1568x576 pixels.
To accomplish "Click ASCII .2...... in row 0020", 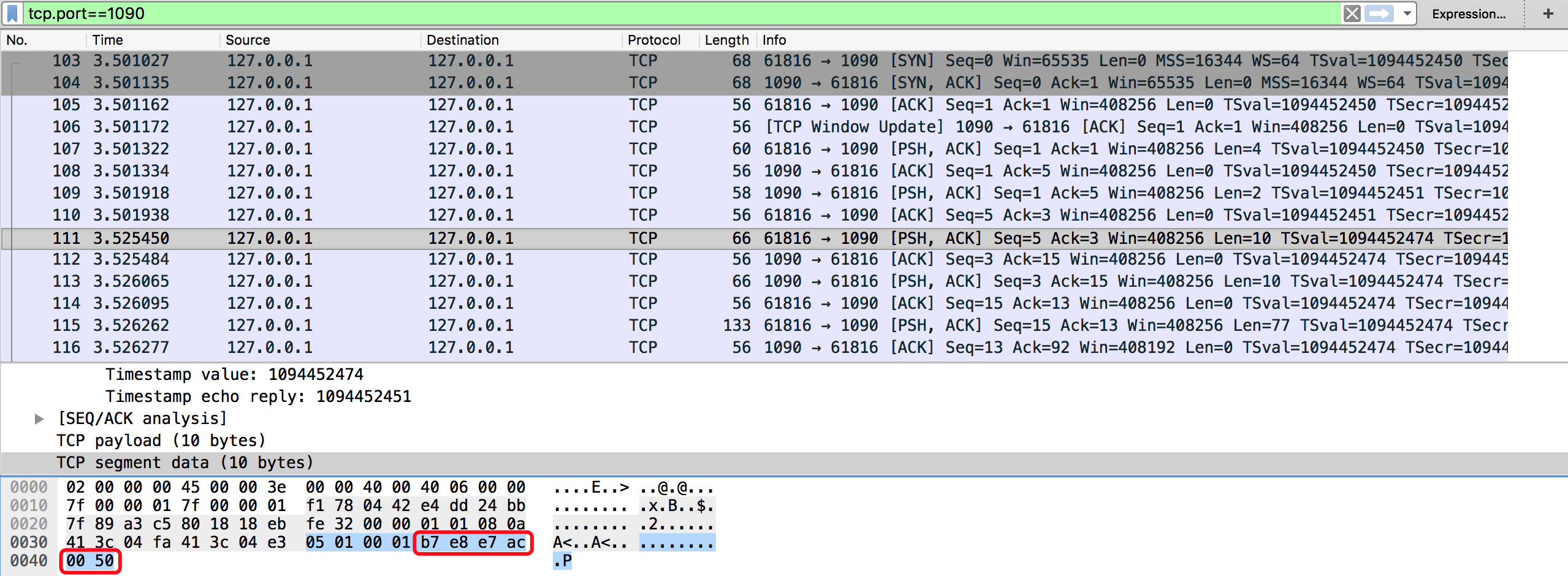I will [x=677, y=525].
